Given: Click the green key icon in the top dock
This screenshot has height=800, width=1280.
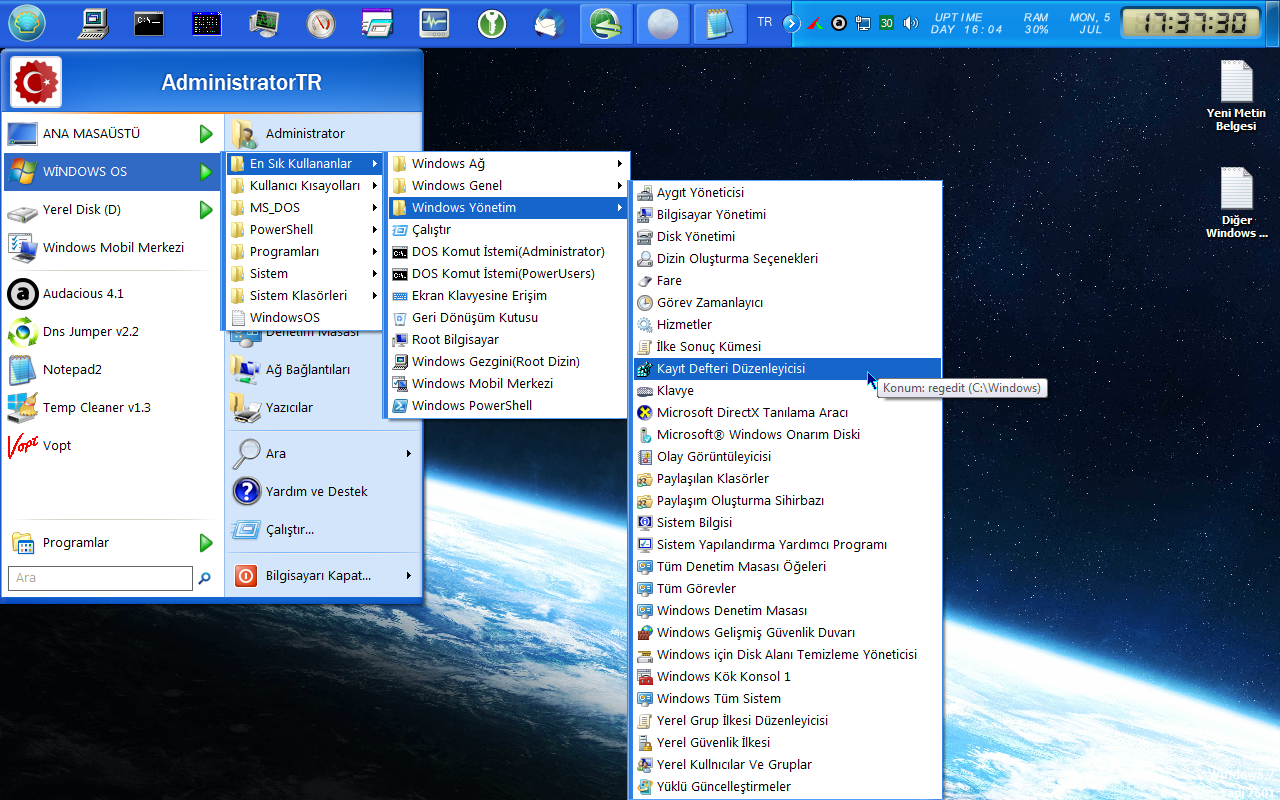Looking at the screenshot, I should [492, 23].
